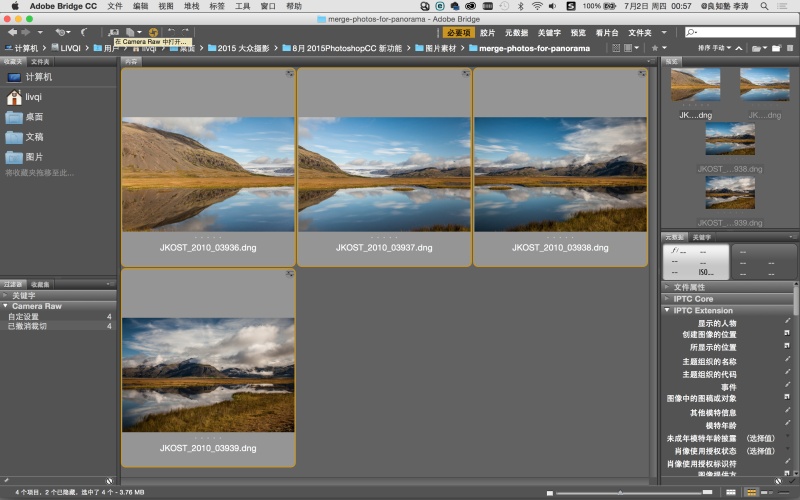
Task: Switch to 文件夹 workspace
Action: [x=640, y=33]
